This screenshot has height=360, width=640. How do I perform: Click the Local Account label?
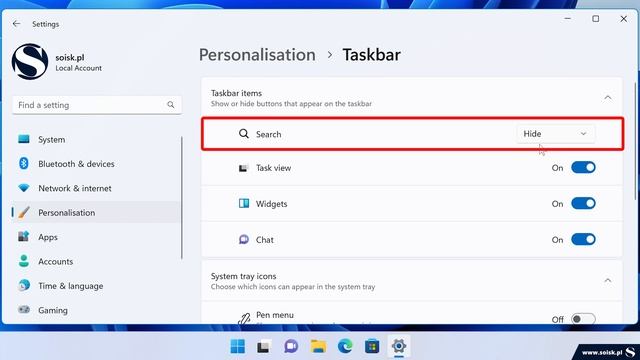click(78, 68)
